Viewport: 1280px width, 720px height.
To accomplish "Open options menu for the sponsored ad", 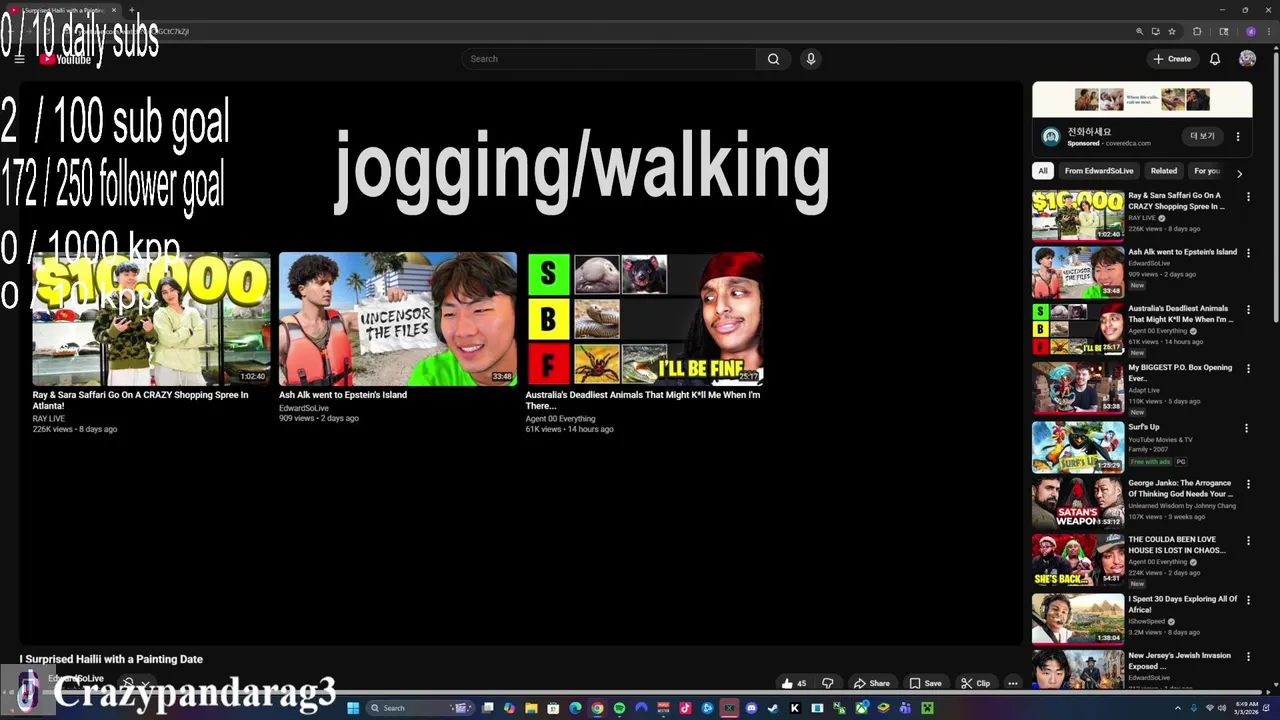I will (x=1238, y=137).
